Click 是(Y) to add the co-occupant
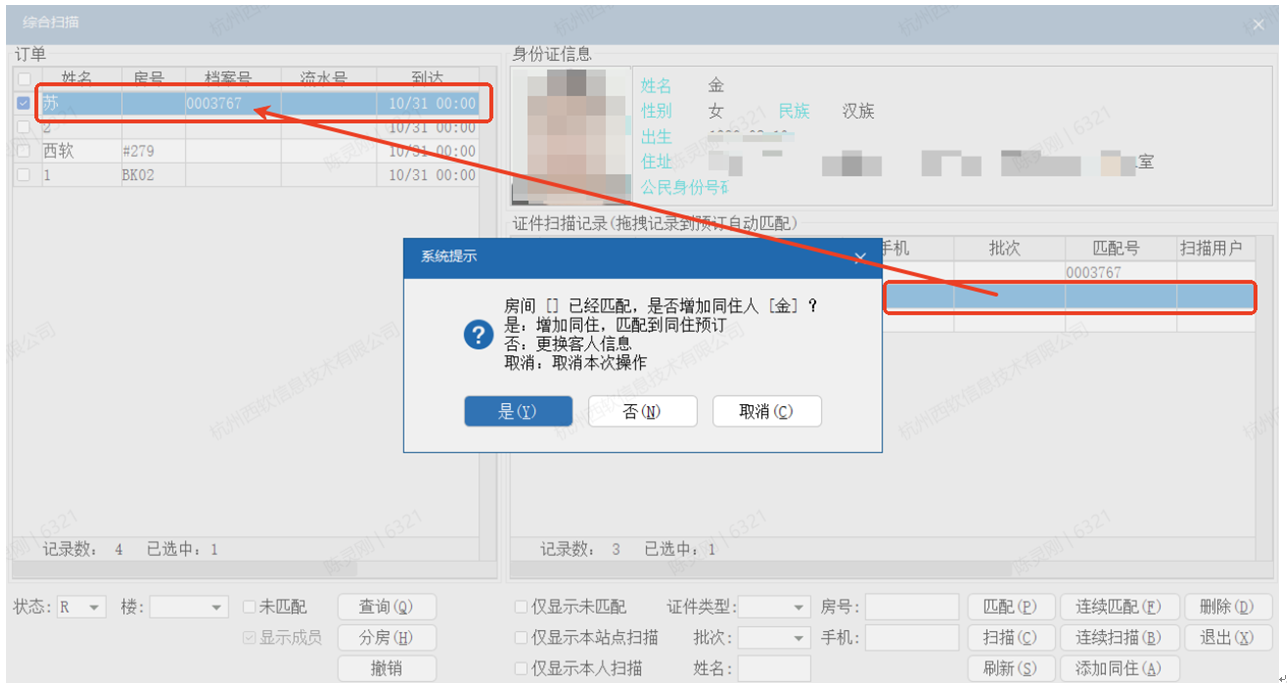The width and height of the screenshot is (1287, 684). 518,411
